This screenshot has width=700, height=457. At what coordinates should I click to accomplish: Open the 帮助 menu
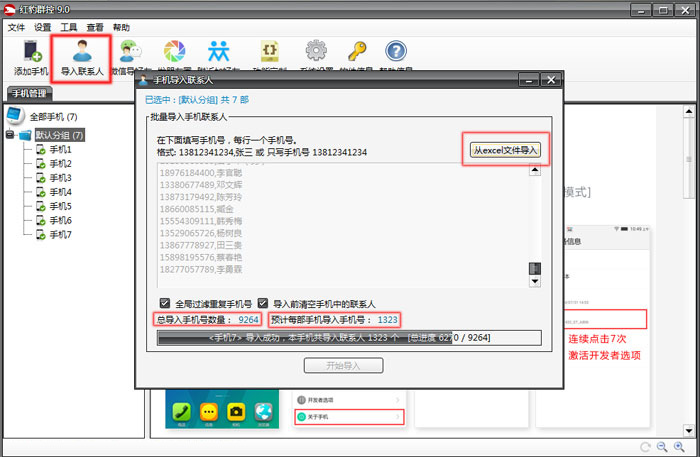coord(121,28)
